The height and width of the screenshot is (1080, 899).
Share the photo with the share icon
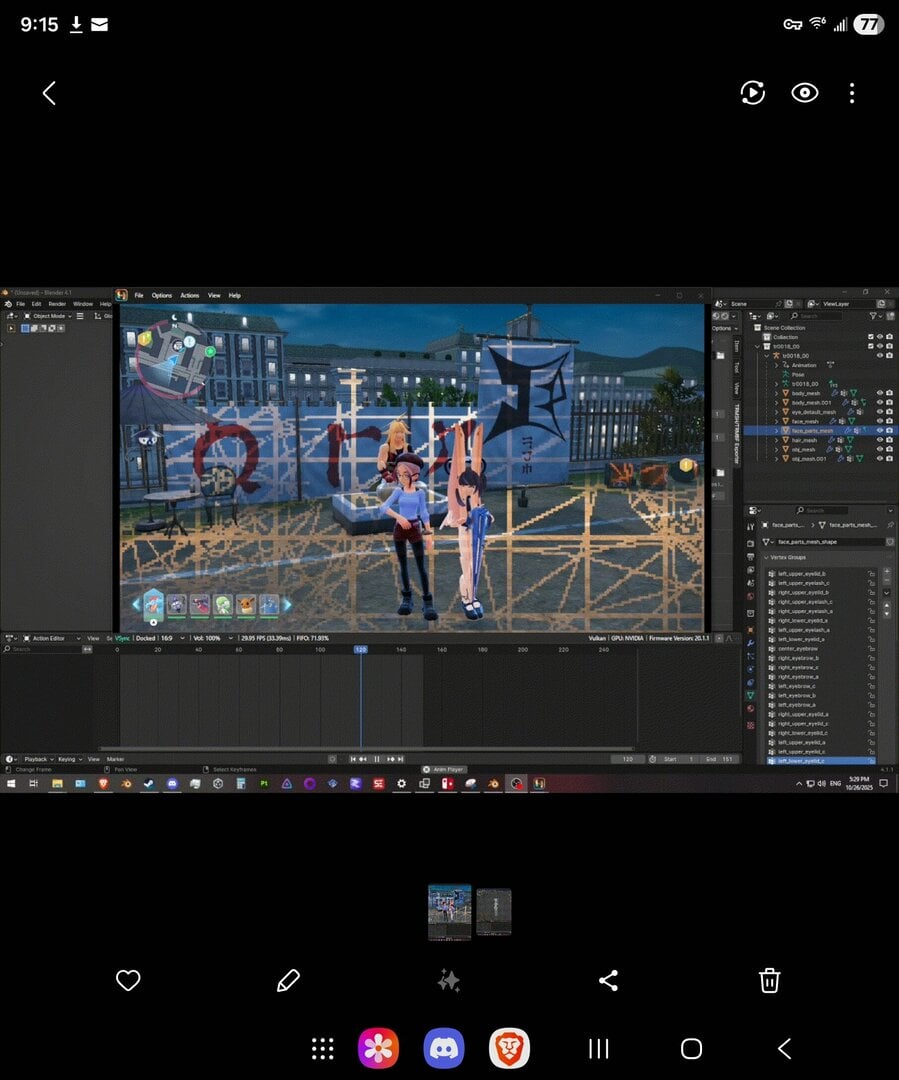[608, 980]
